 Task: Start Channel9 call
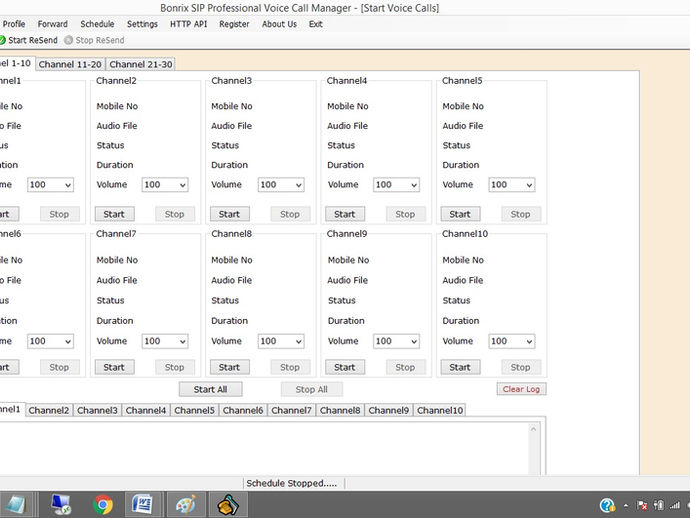[x=345, y=367]
